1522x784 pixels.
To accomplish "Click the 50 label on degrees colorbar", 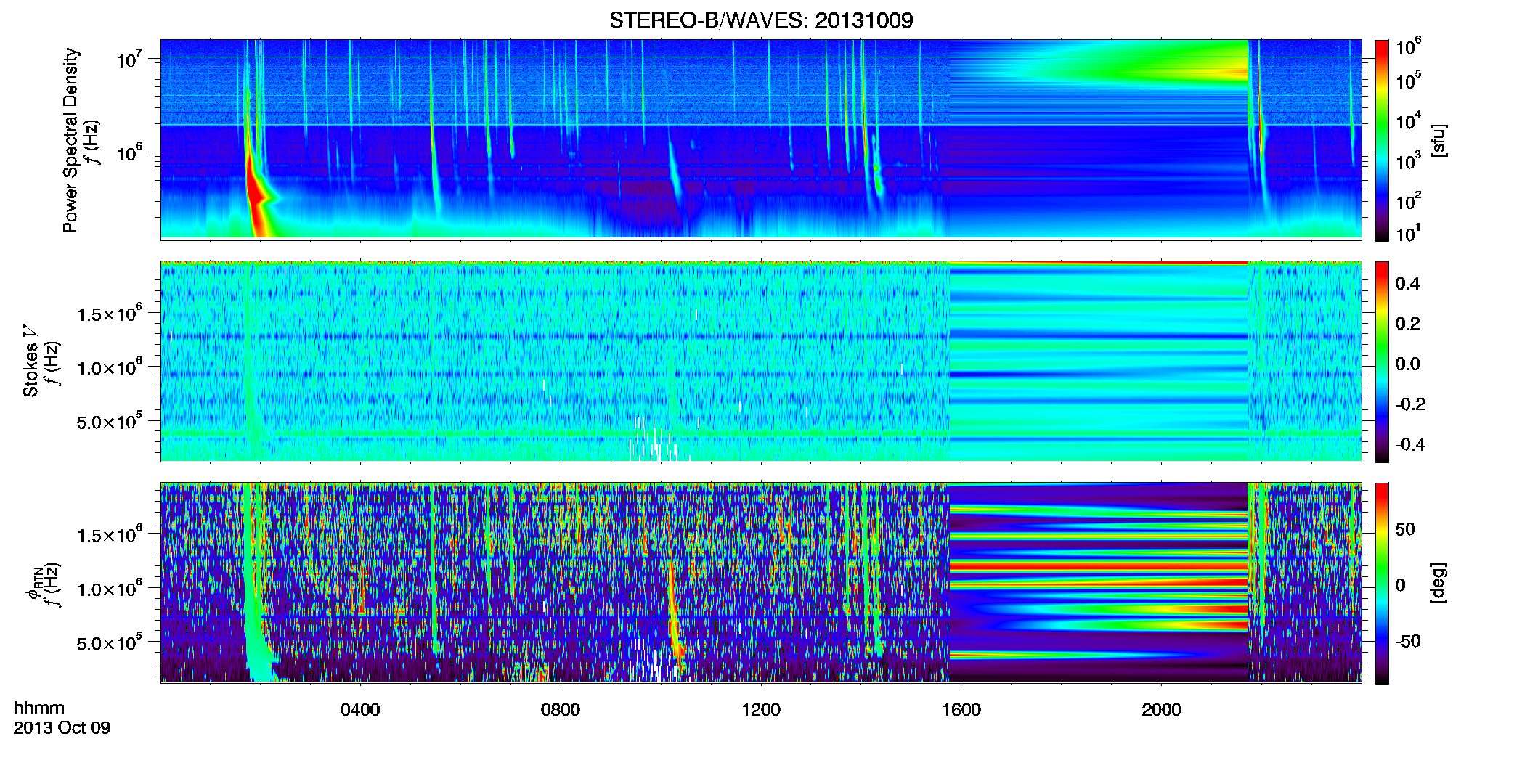I will [x=1404, y=529].
